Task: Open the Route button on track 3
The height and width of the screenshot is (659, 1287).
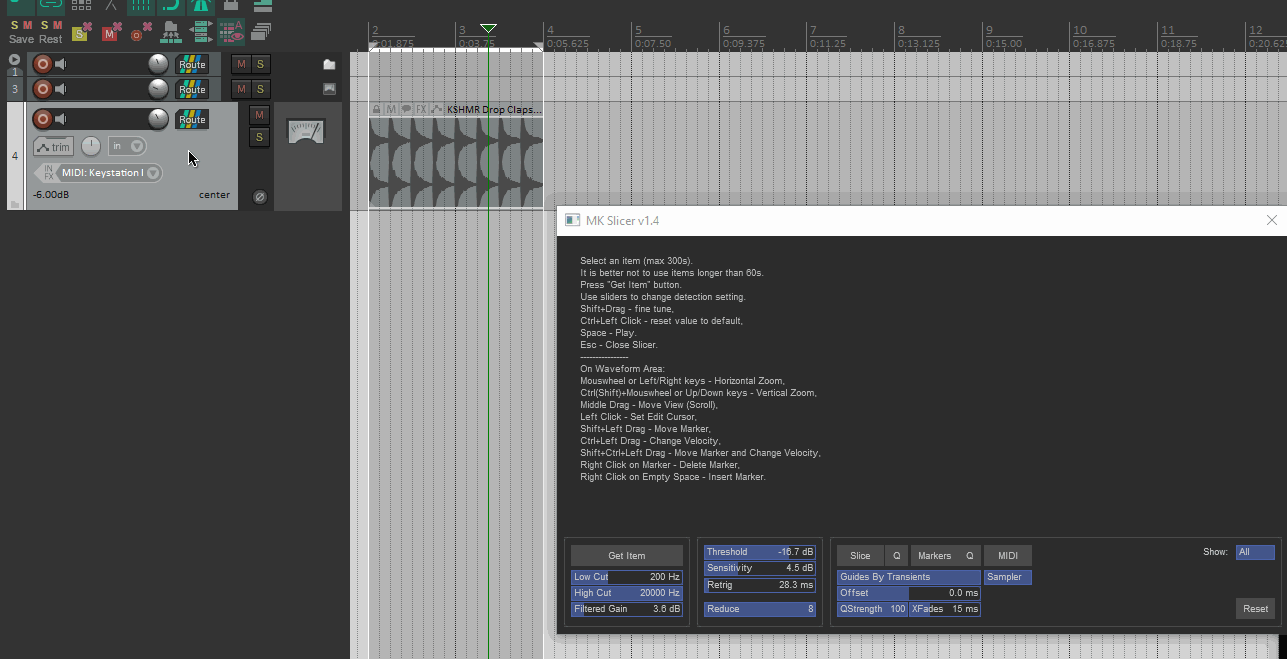Action: (x=192, y=90)
